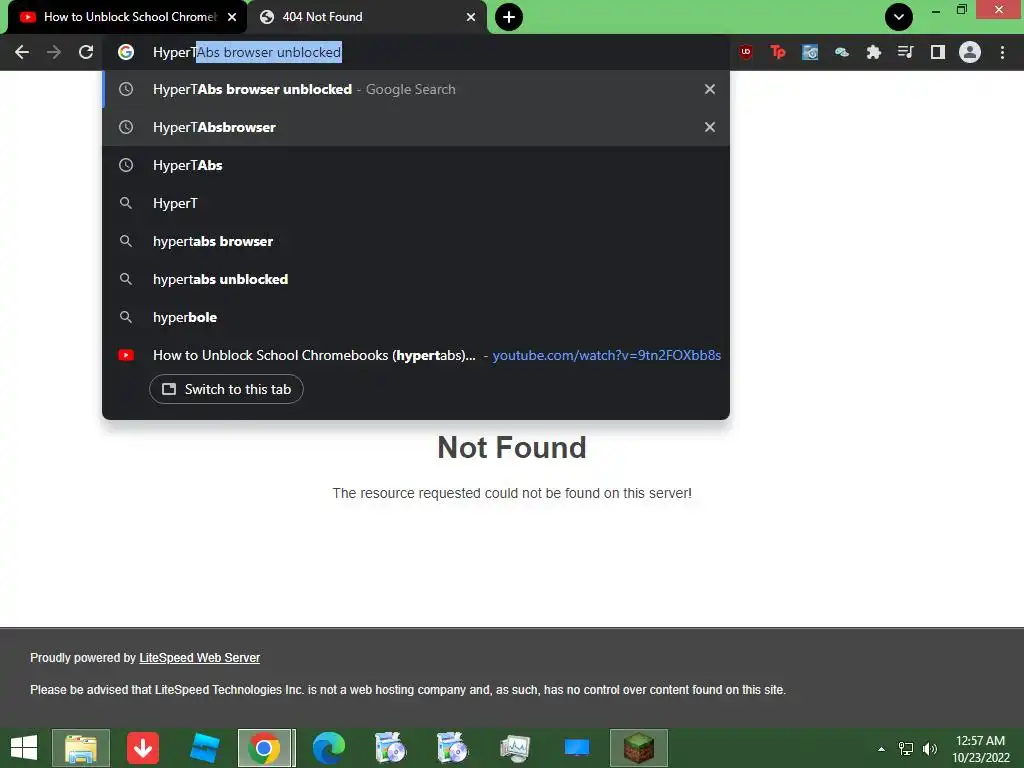The width and height of the screenshot is (1024, 768).
Task: Click the forward navigation arrow
Action: coord(54,52)
